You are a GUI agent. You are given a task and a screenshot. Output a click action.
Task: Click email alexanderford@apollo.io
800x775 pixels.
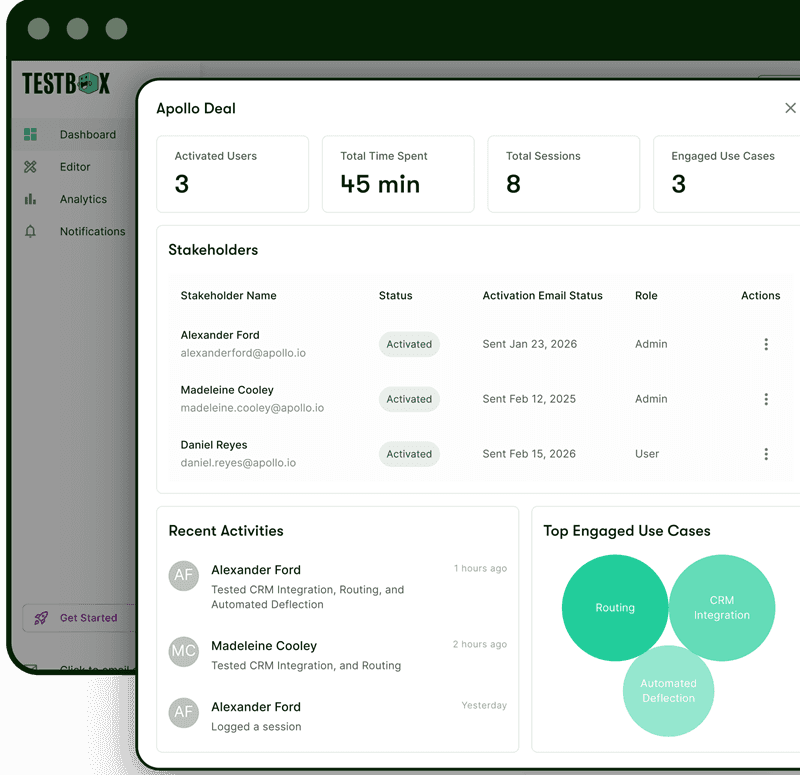(x=243, y=353)
